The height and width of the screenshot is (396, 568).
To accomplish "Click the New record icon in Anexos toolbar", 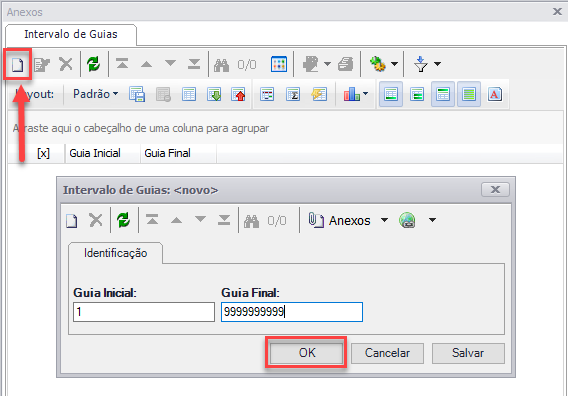I will (17, 64).
